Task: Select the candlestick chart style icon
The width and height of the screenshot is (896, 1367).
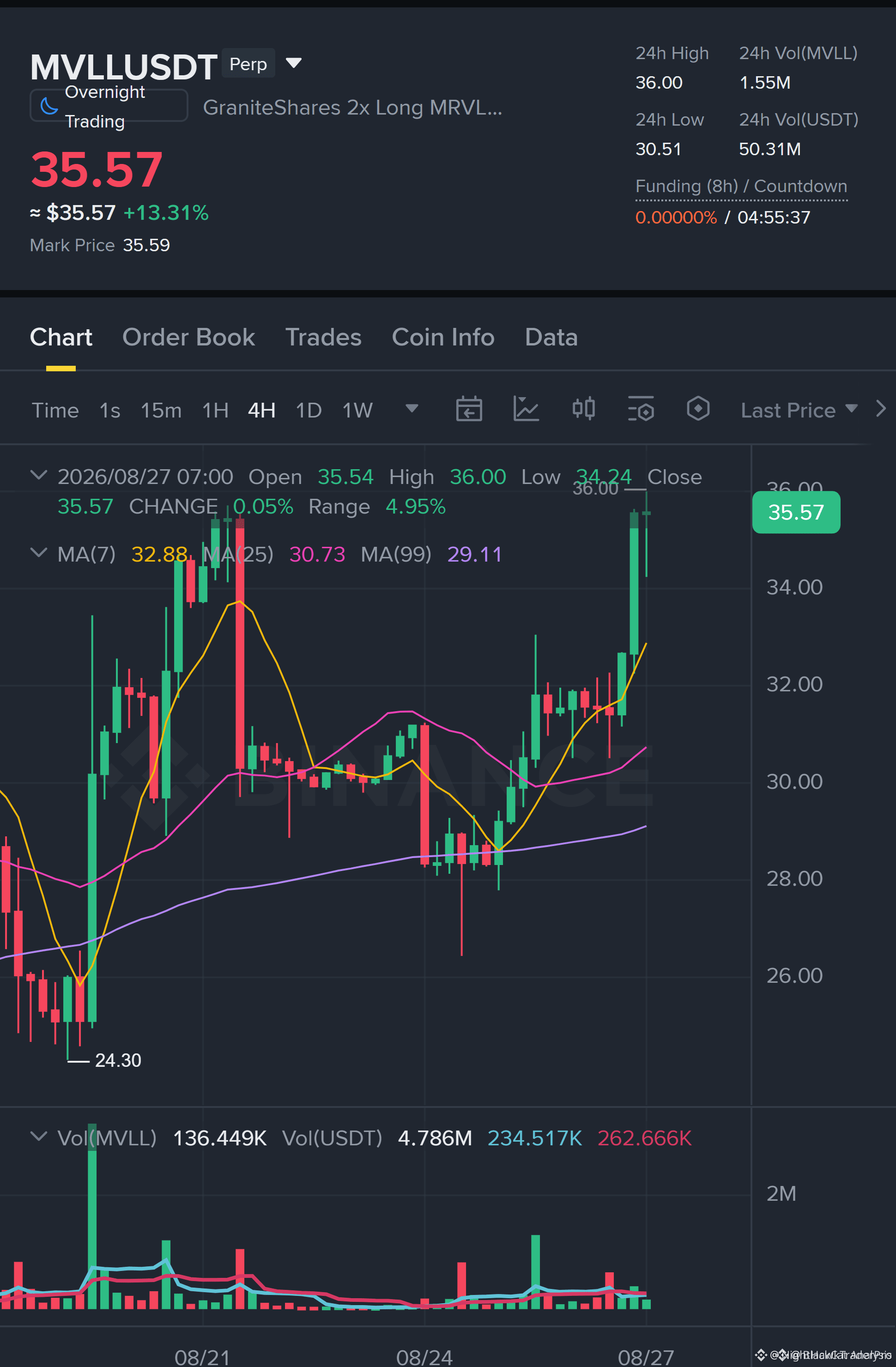Action: click(583, 409)
